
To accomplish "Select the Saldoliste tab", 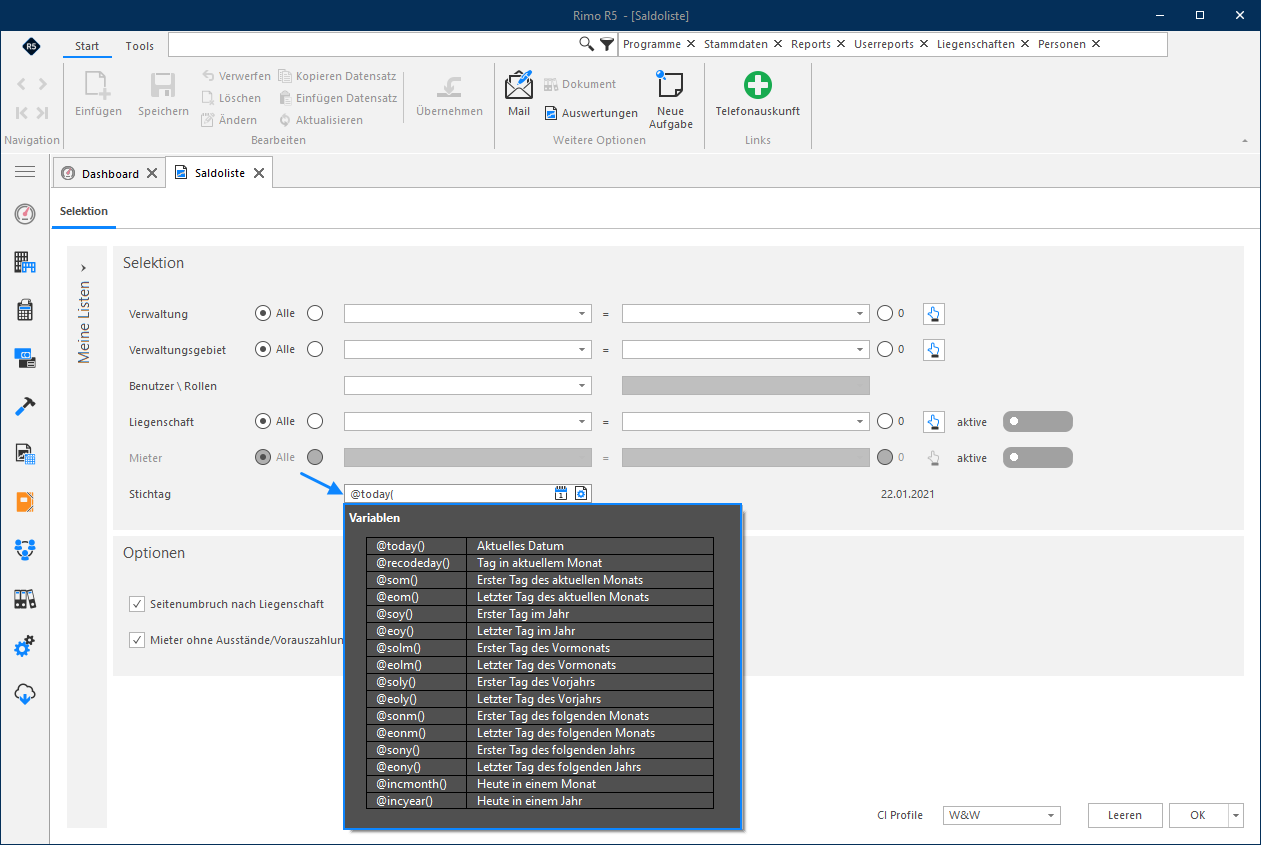I will click(x=220, y=173).
